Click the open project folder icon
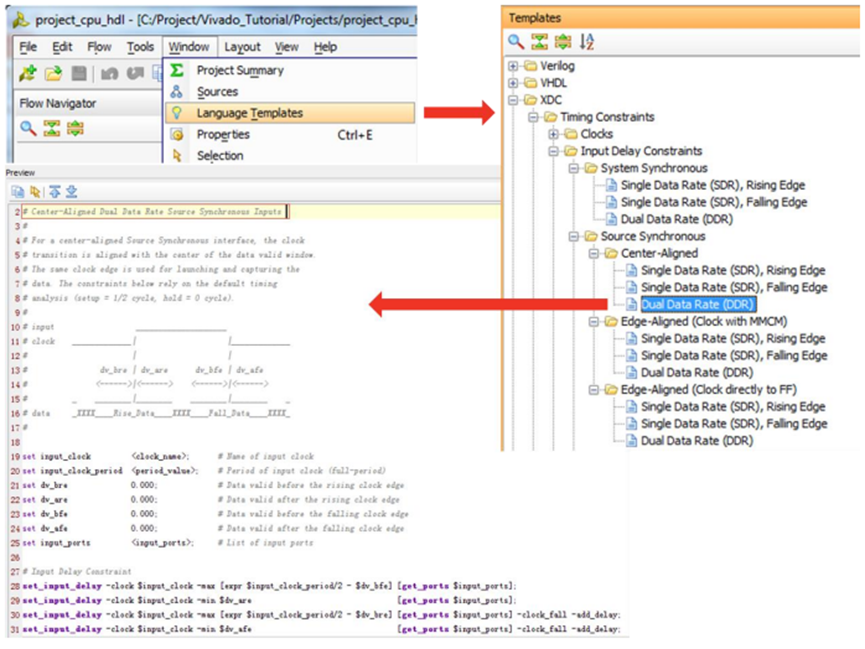This screenshot has width=865, height=649. tap(53, 73)
